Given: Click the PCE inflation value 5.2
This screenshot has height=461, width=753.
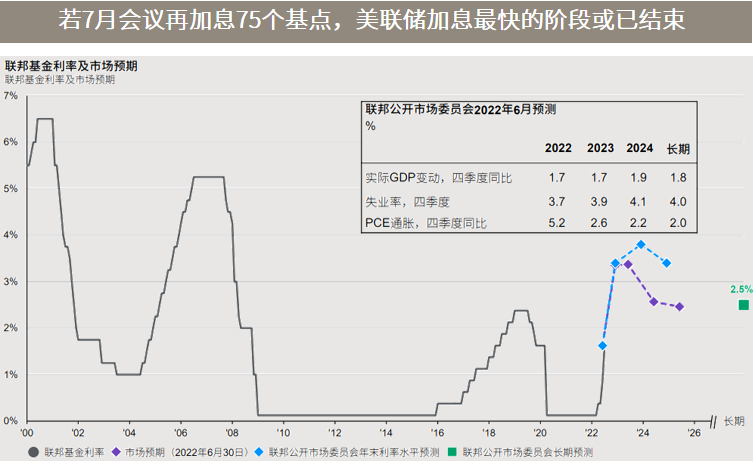Looking at the screenshot, I should [557, 223].
